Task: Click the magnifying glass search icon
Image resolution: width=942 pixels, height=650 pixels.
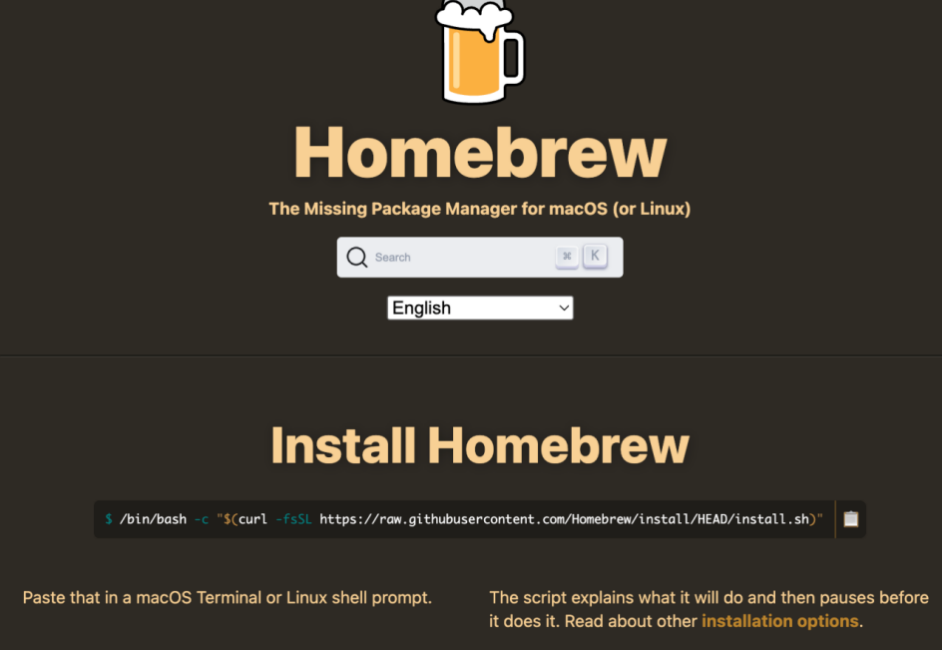Action: 357,257
